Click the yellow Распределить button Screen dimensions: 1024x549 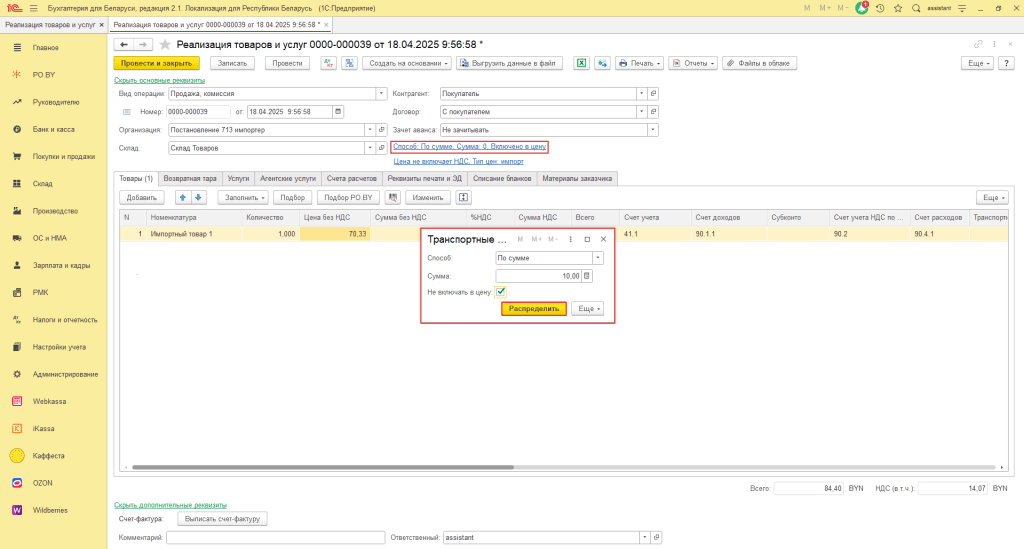pyautogui.click(x=534, y=309)
